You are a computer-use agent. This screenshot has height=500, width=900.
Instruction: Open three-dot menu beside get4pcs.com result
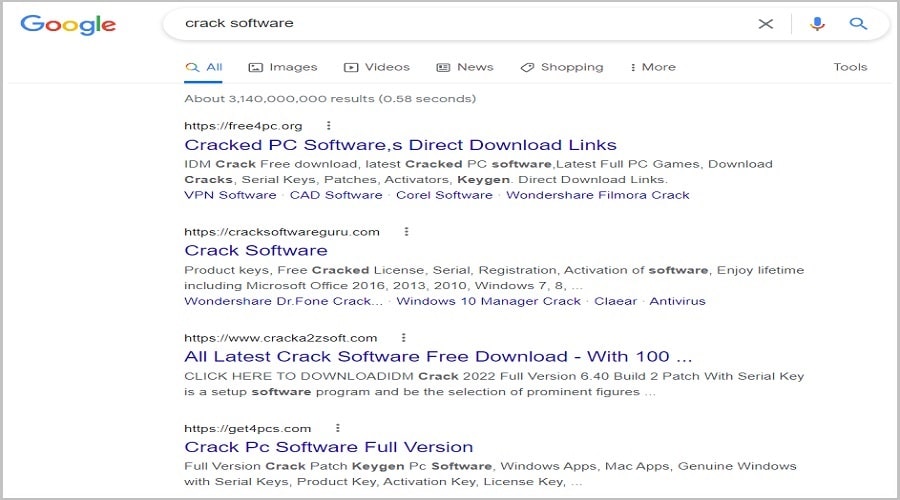click(x=336, y=428)
